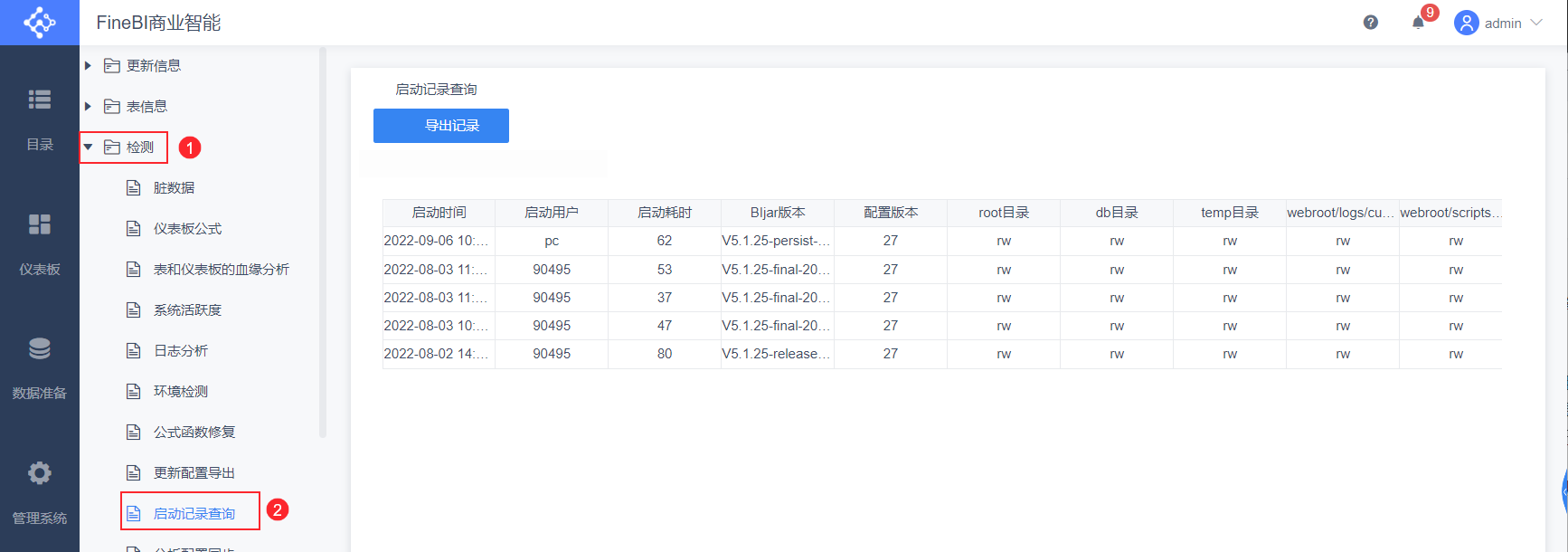Click the 37 startup duration cell
1568x552 pixels.
[665, 298]
